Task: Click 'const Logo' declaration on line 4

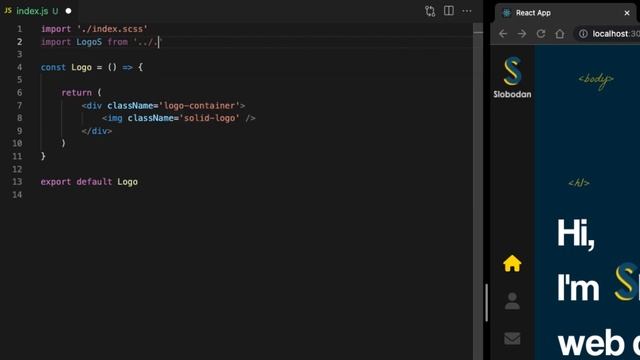Action: click(x=66, y=67)
